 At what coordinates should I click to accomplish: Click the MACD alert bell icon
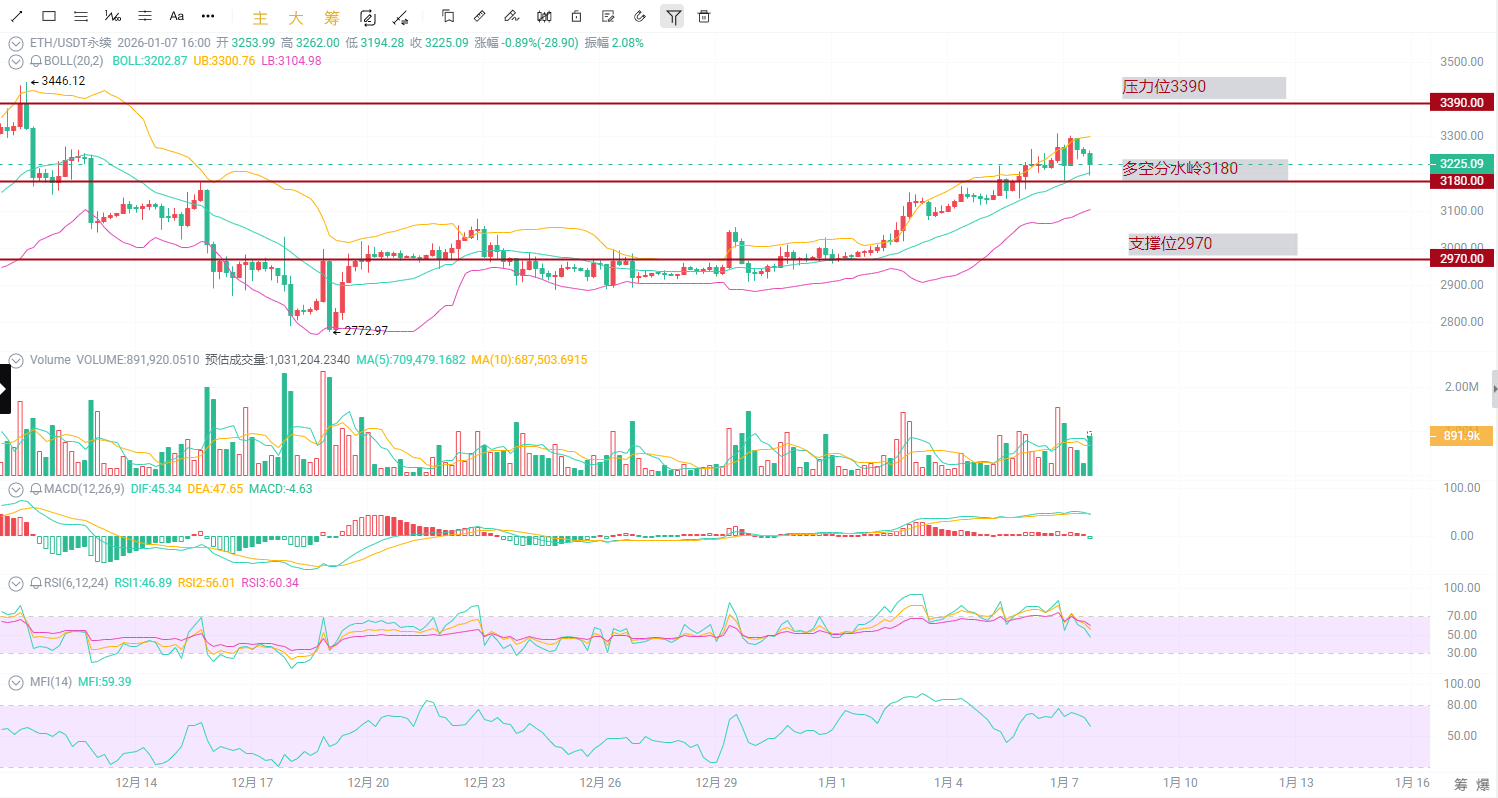(35, 489)
